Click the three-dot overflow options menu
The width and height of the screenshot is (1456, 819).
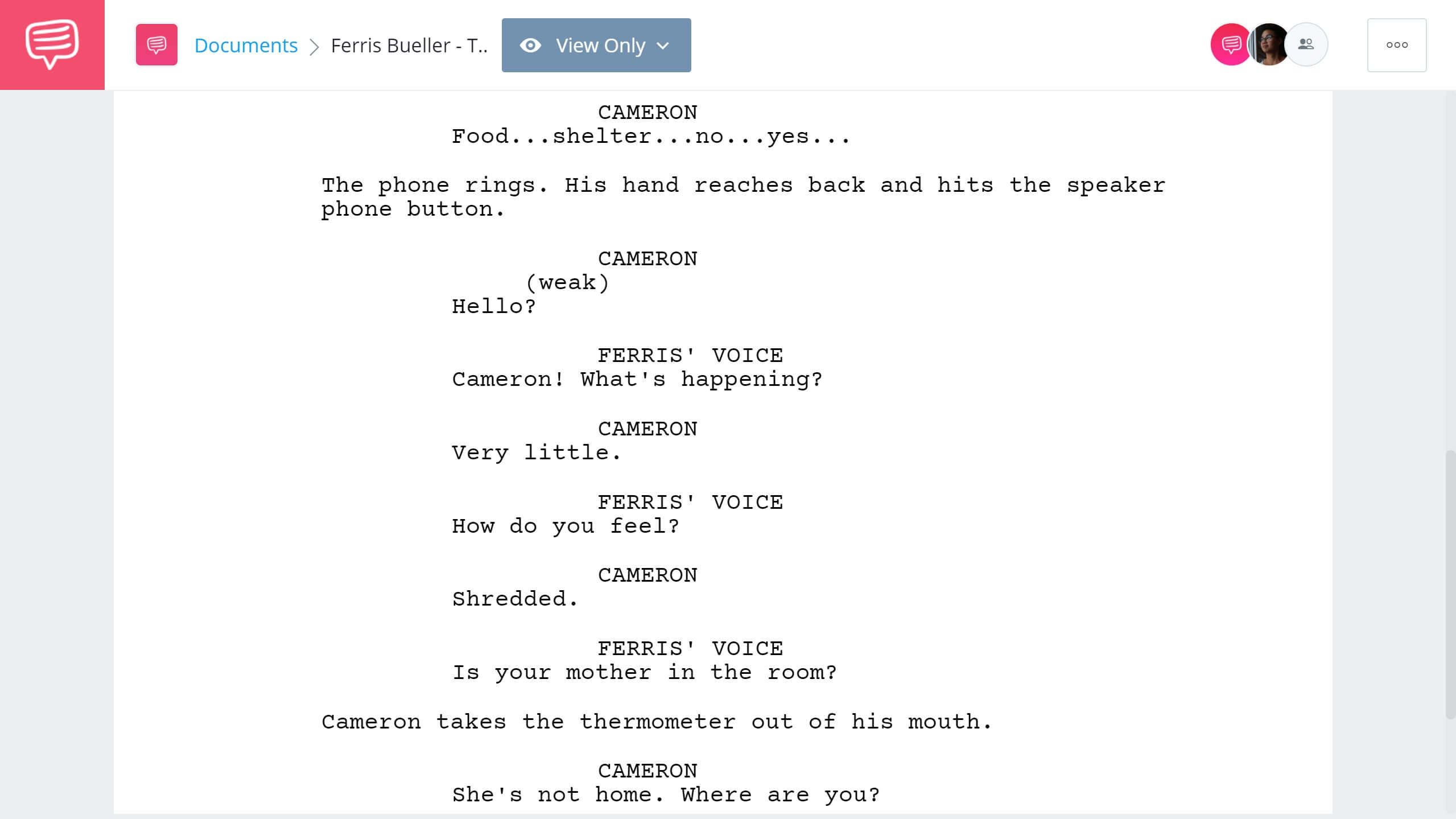(x=1397, y=45)
